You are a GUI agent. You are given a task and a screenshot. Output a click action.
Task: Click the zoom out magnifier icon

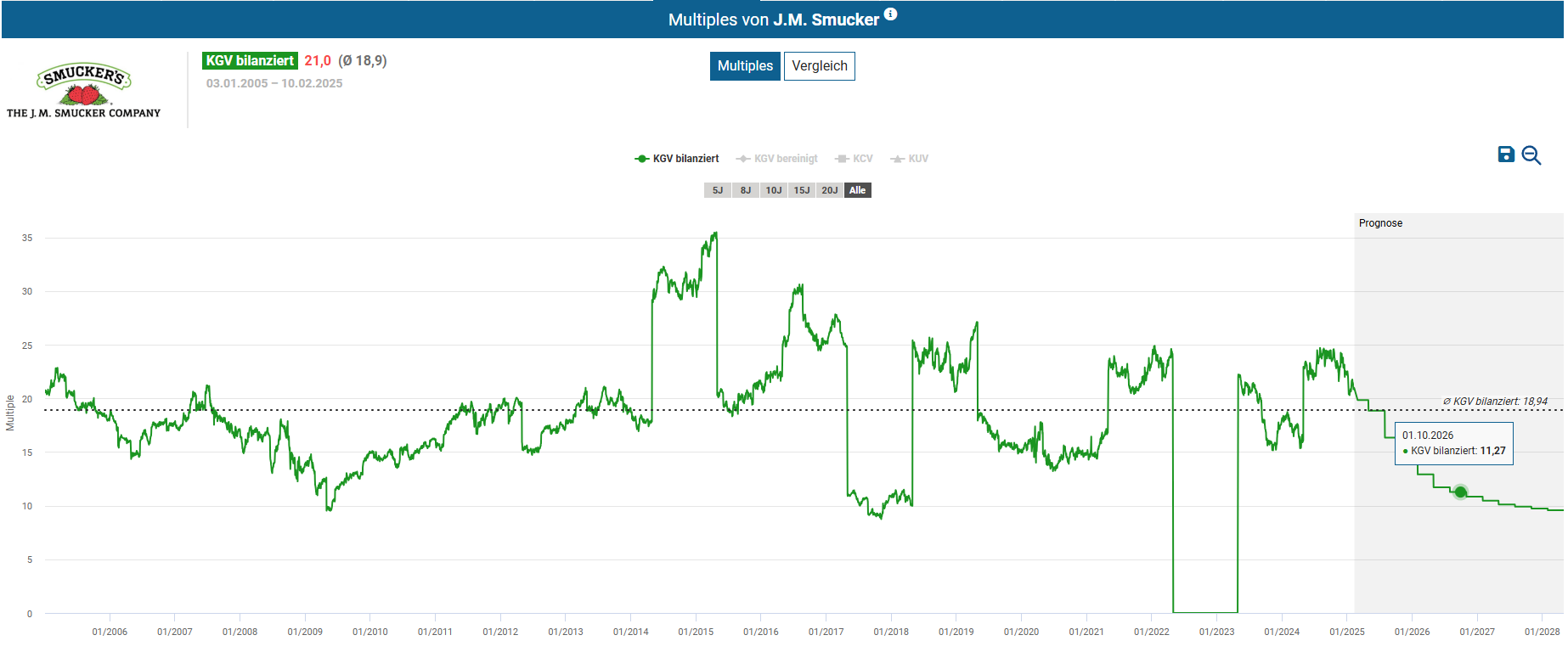point(1531,155)
